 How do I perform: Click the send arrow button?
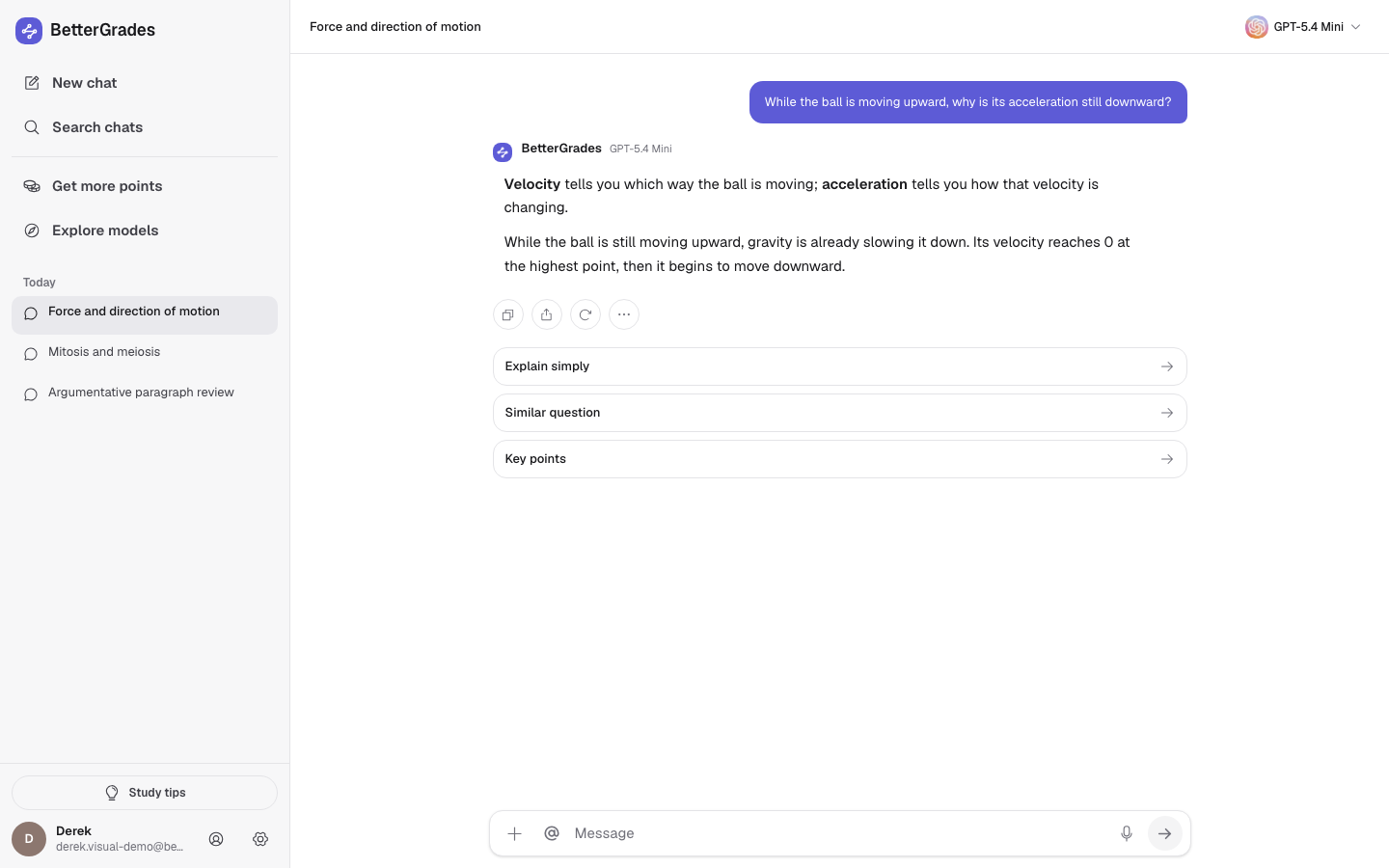[1165, 833]
